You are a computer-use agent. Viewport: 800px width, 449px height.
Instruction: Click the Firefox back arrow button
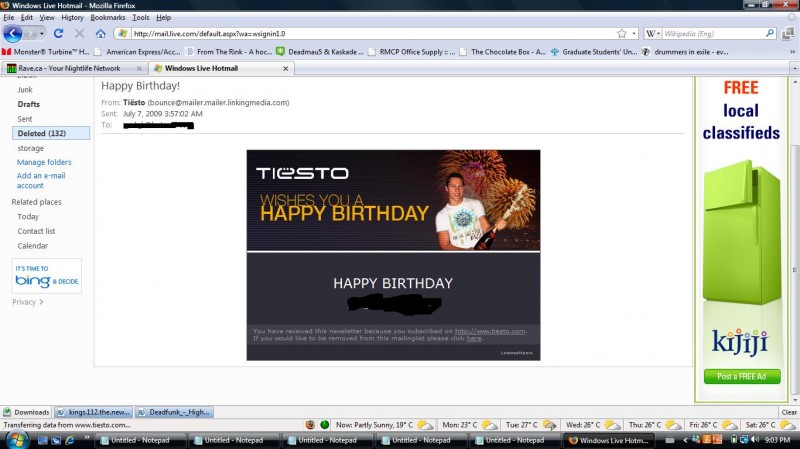[12, 34]
